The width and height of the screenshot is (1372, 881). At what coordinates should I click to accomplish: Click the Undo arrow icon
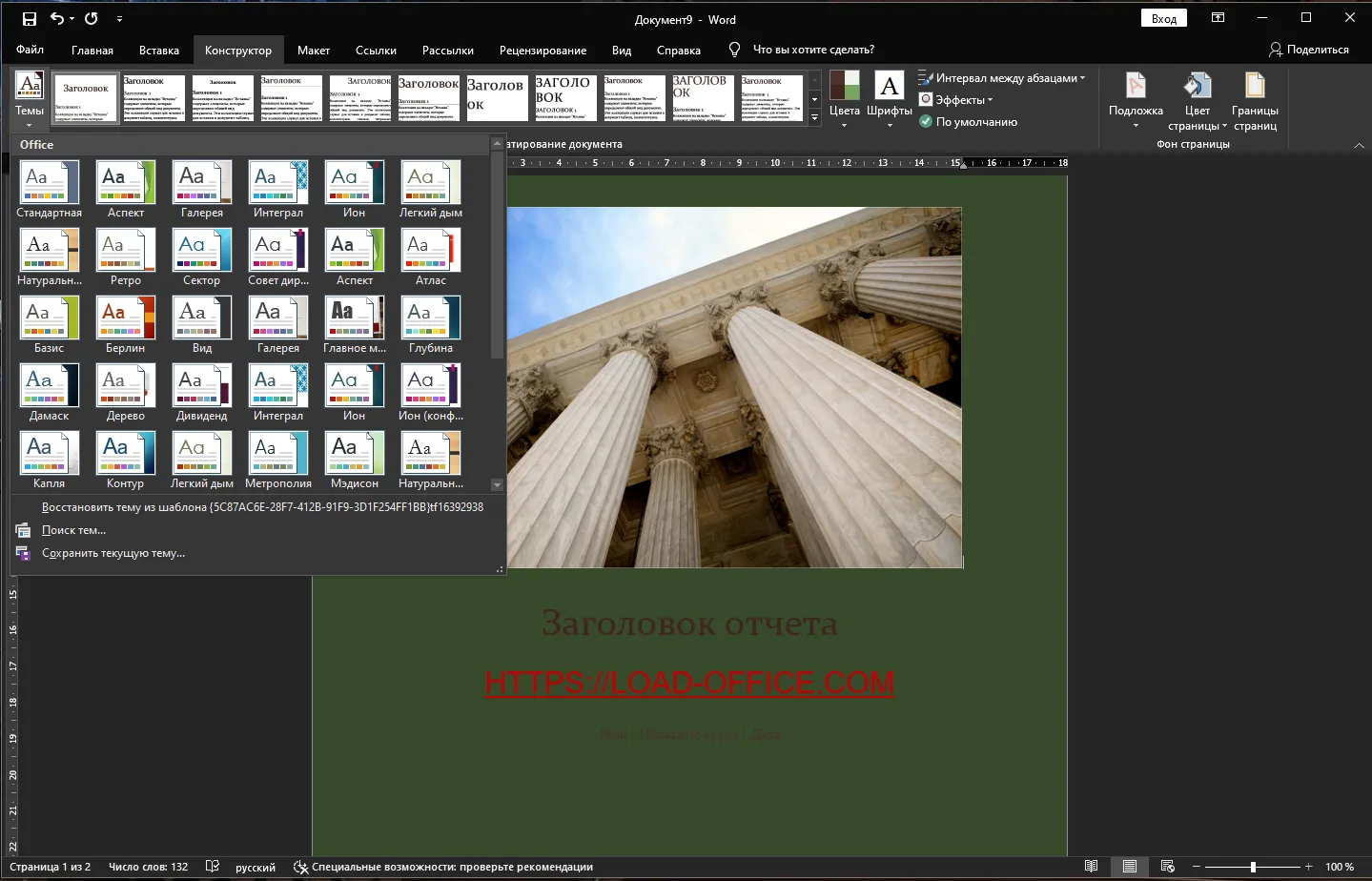pos(57,19)
